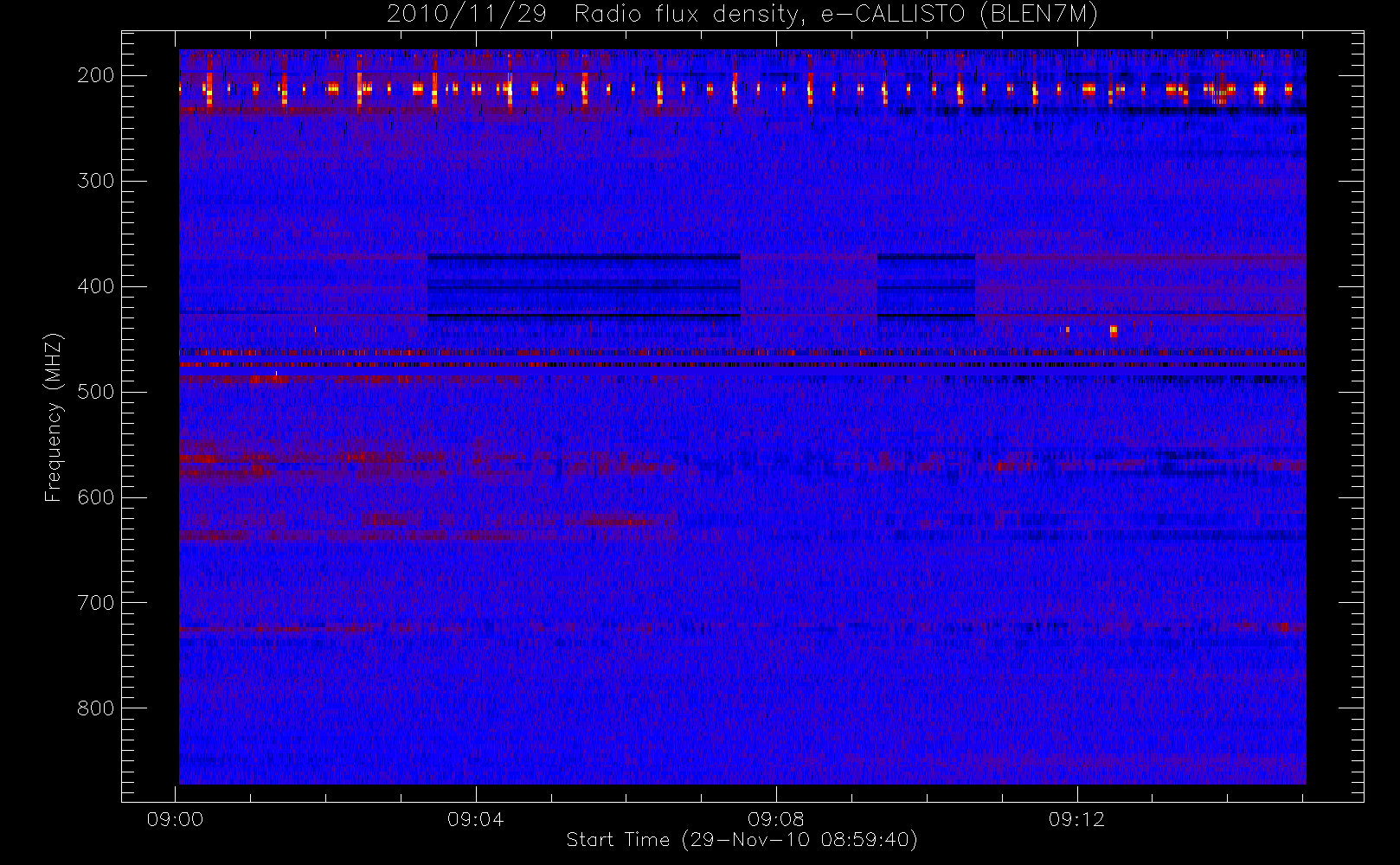Click the 200 frequency tick label

96,75
